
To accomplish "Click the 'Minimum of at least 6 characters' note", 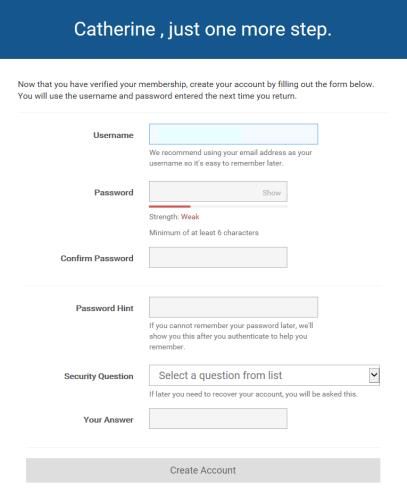I will (x=204, y=233).
